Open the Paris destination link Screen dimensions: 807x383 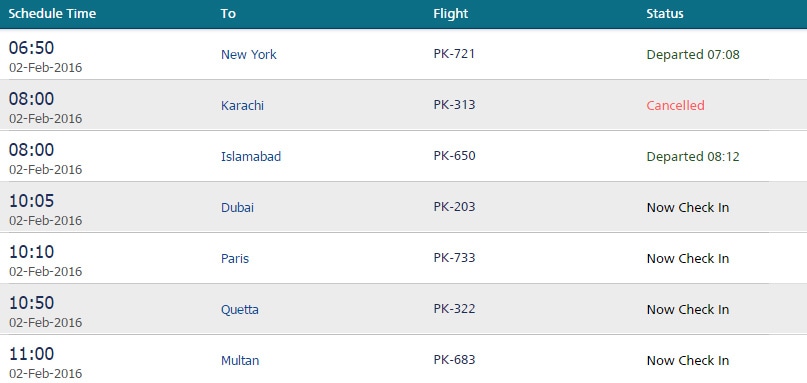tap(235, 258)
